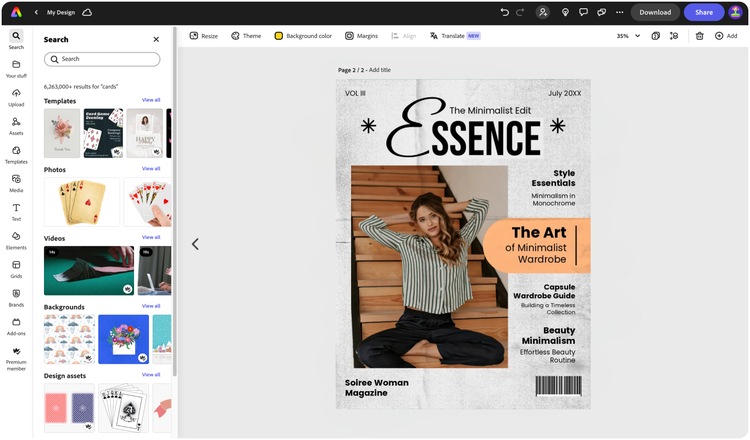Expand the 35% zoom dropdown
The height and width of the screenshot is (440, 750).
[x=628, y=36]
